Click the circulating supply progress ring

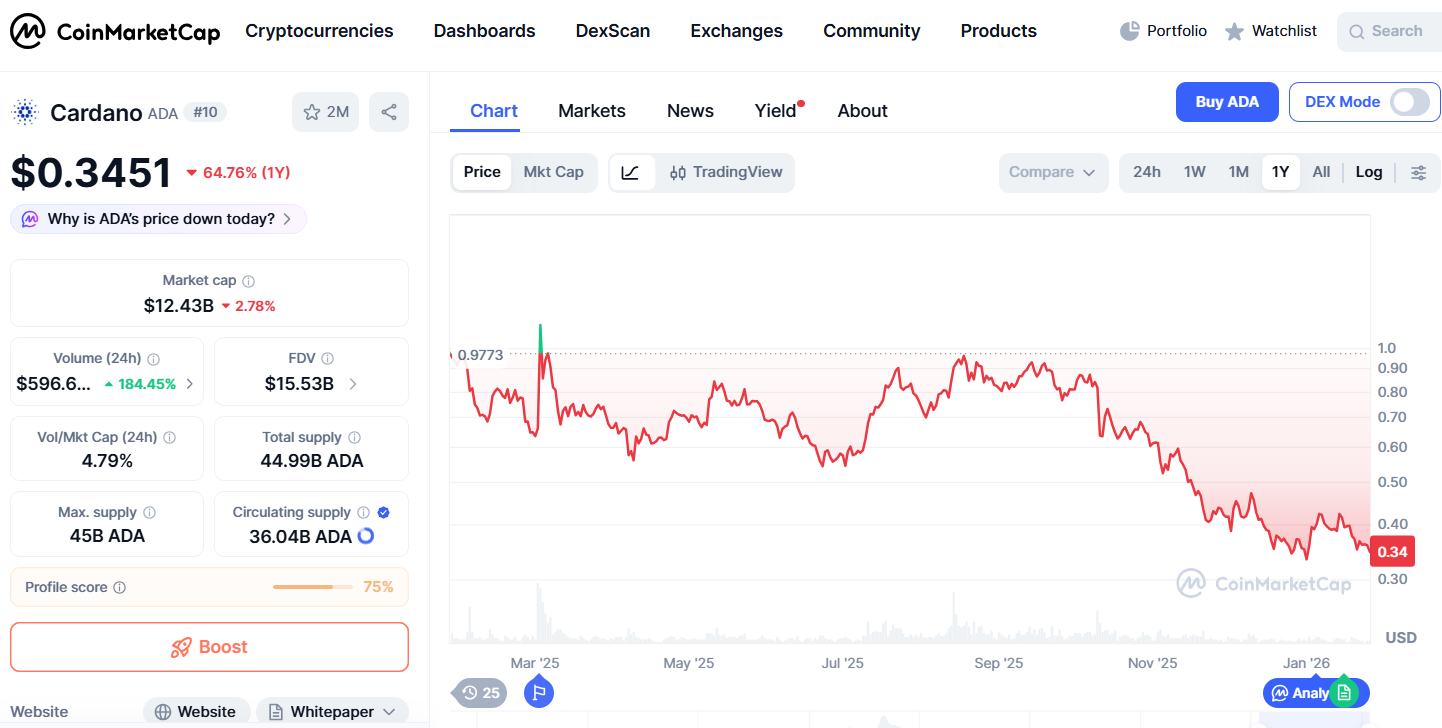click(x=366, y=536)
